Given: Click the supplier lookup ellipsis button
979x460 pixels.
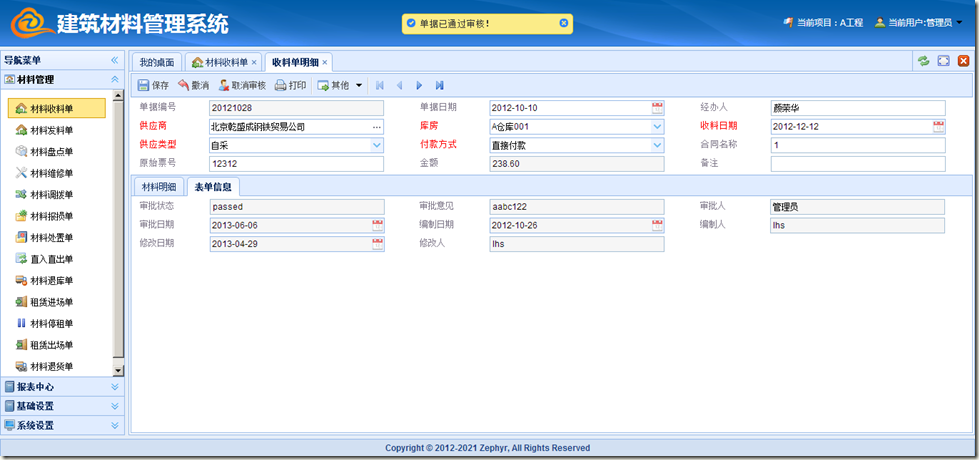Looking at the screenshot, I should coord(376,127).
